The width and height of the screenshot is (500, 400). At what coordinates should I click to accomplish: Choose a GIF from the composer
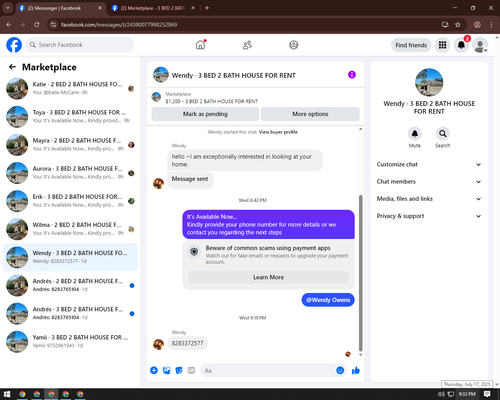191,370
